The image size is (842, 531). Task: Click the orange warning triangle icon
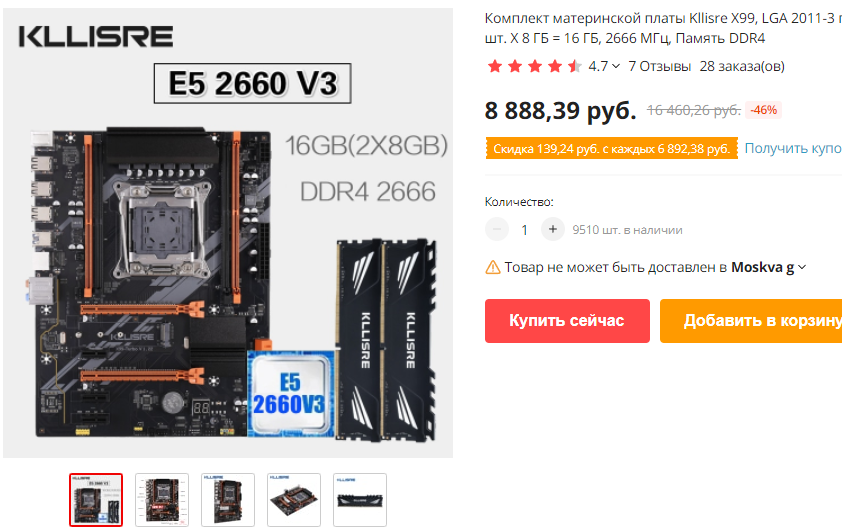pyautogui.click(x=492, y=267)
